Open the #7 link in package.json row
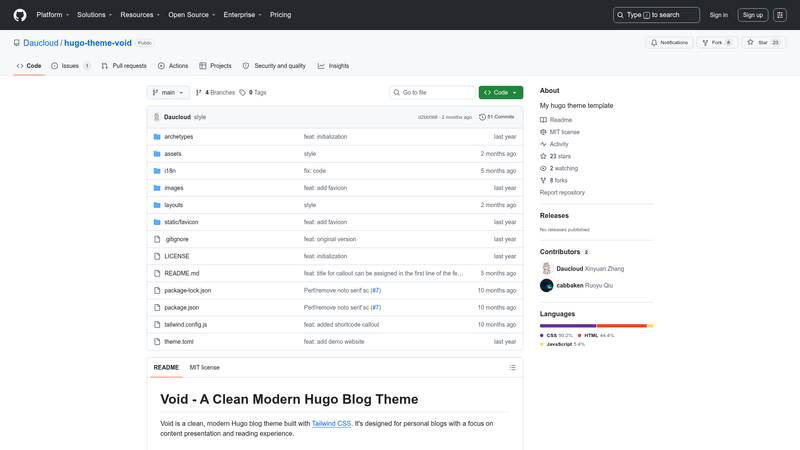 pyautogui.click(x=376, y=308)
